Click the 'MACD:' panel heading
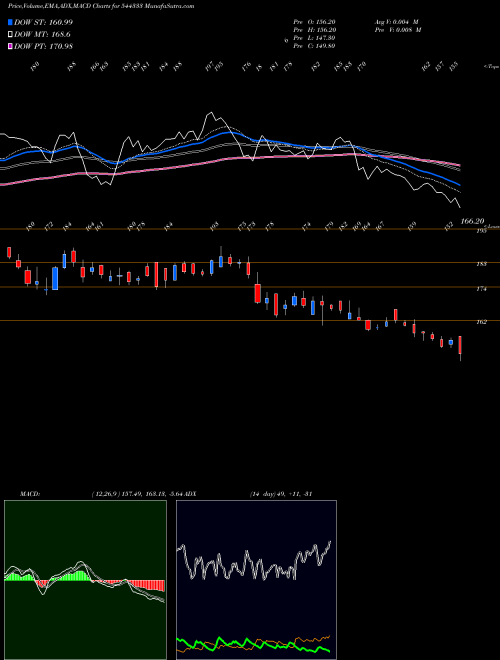500x660 pixels. point(30,493)
